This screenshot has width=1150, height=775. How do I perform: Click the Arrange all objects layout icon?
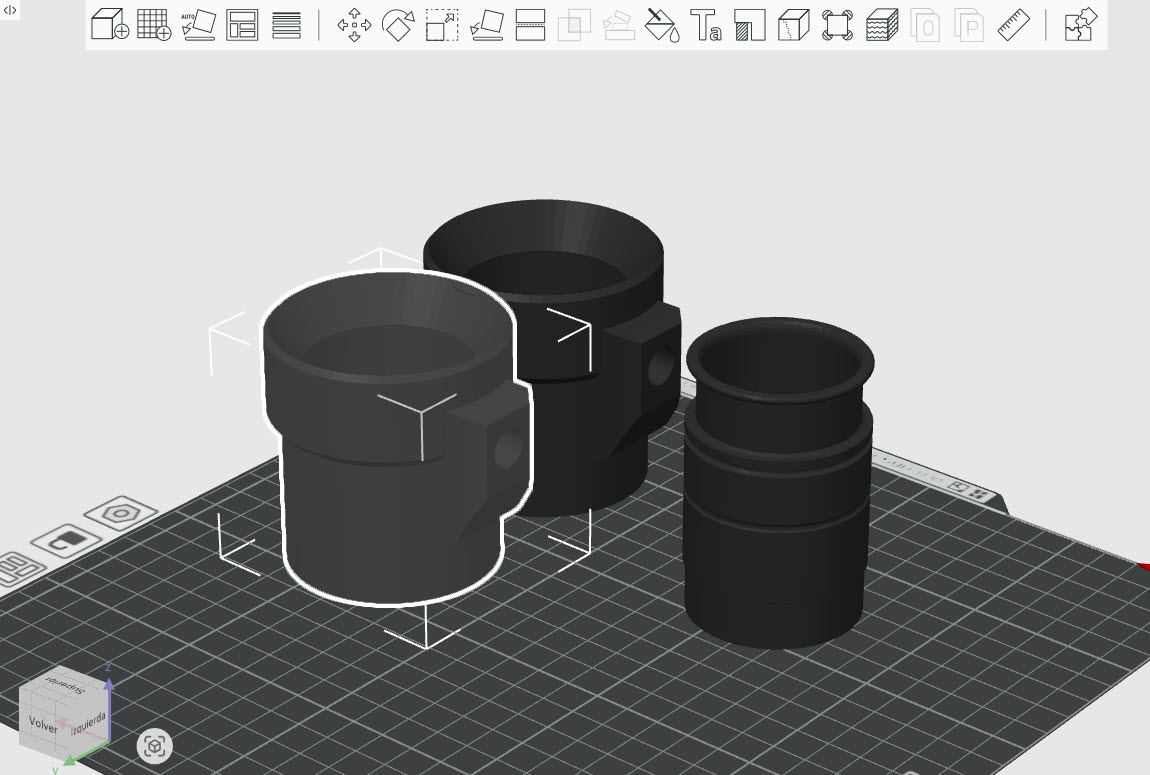242,25
